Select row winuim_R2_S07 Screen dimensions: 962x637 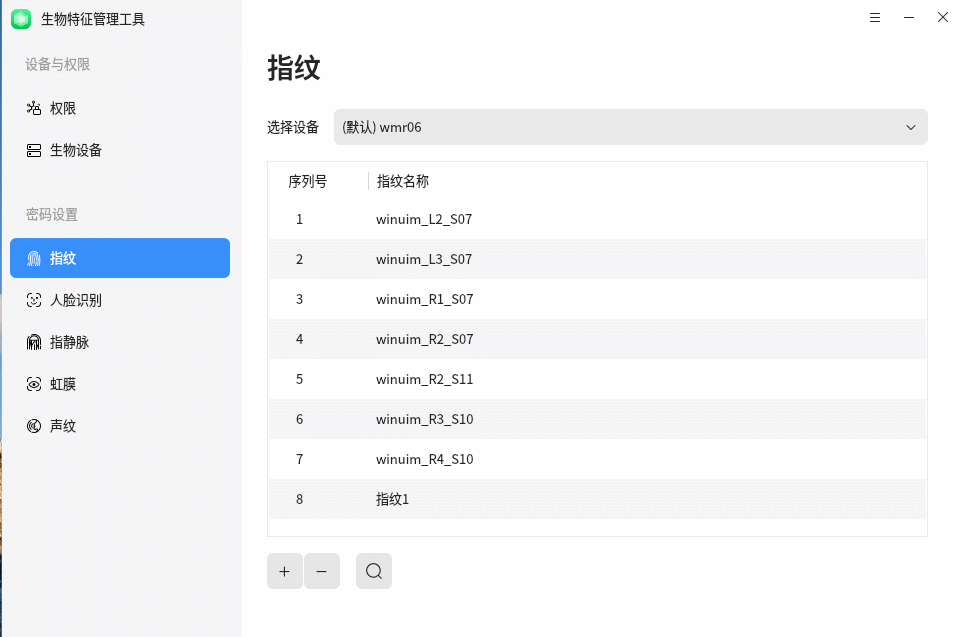pyautogui.click(x=597, y=339)
